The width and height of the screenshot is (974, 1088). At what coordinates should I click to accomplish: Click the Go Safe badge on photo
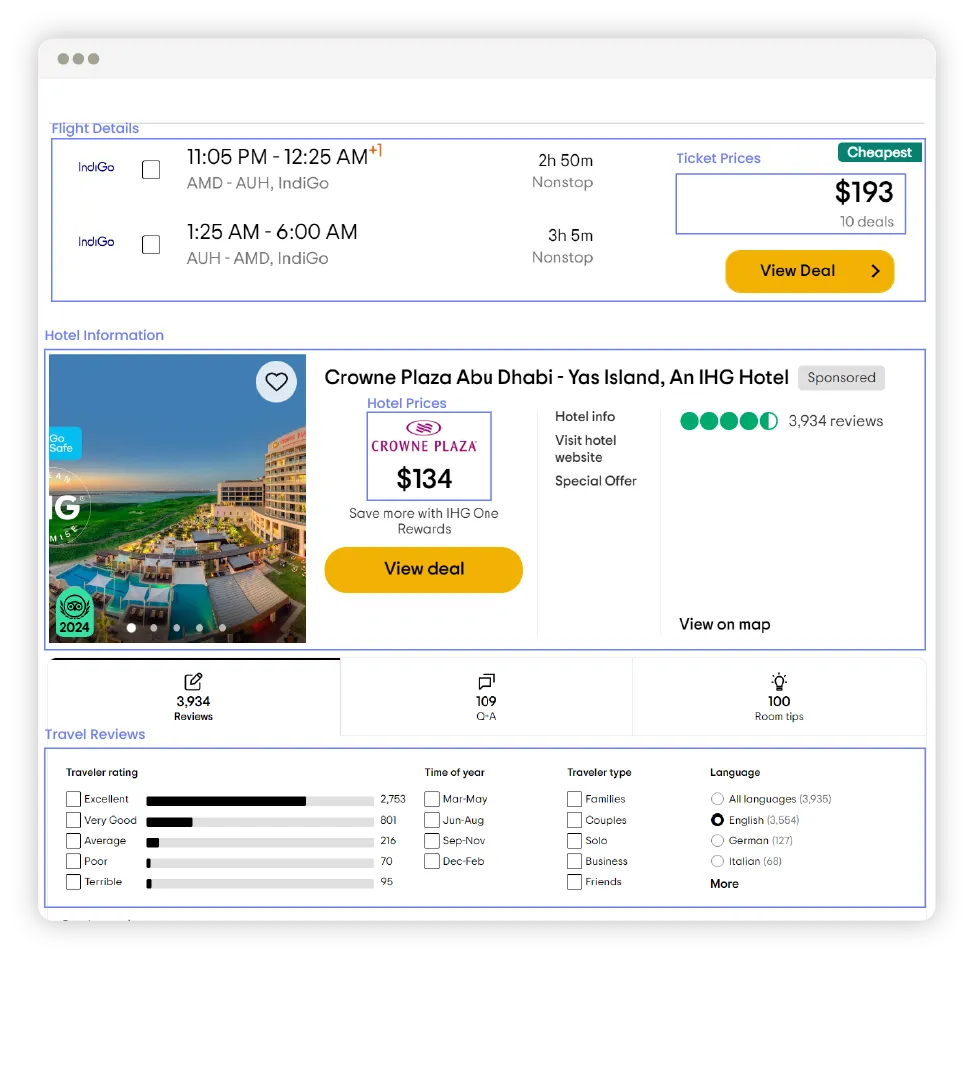coord(65,443)
